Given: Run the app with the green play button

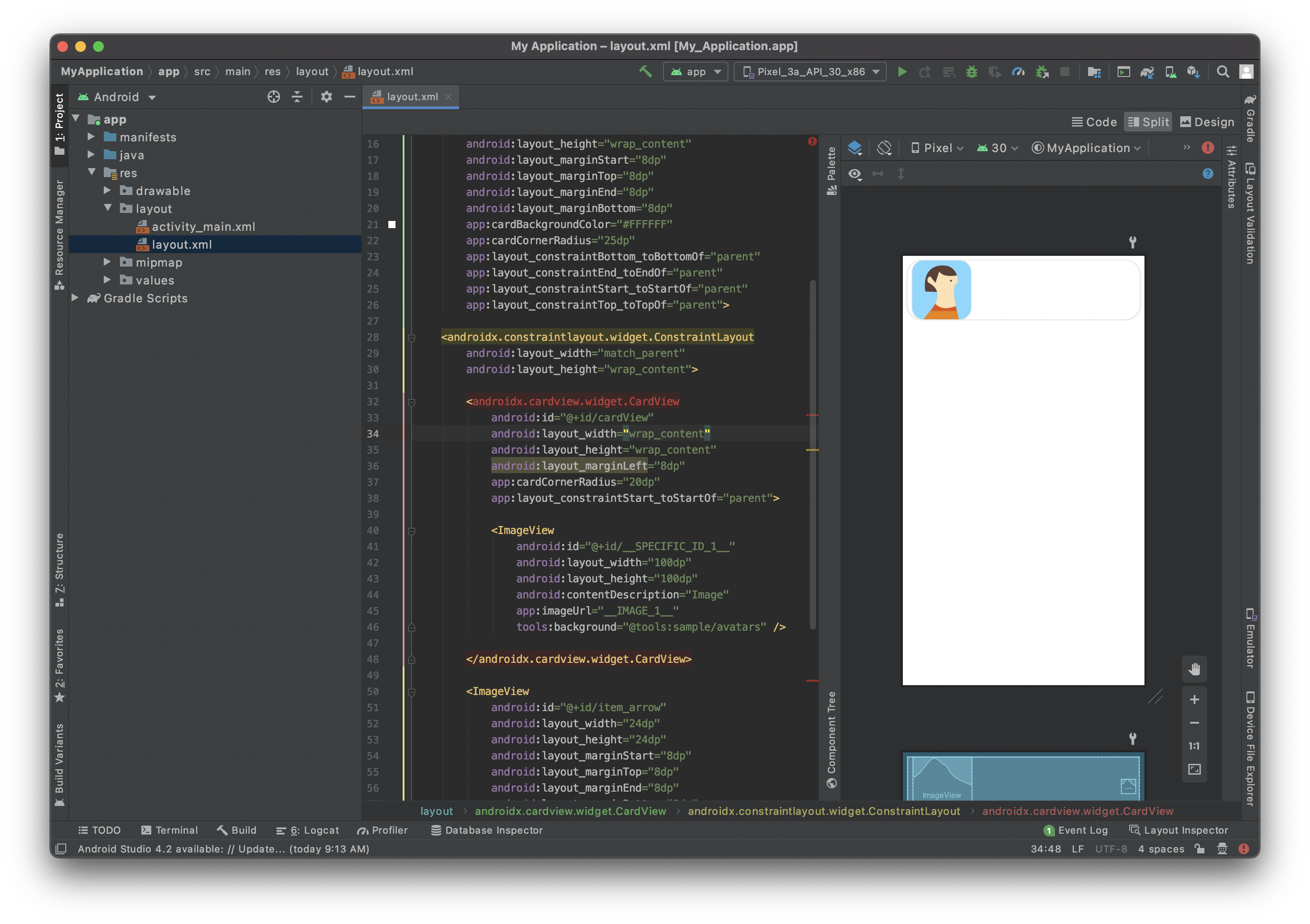Looking at the screenshot, I should [902, 71].
